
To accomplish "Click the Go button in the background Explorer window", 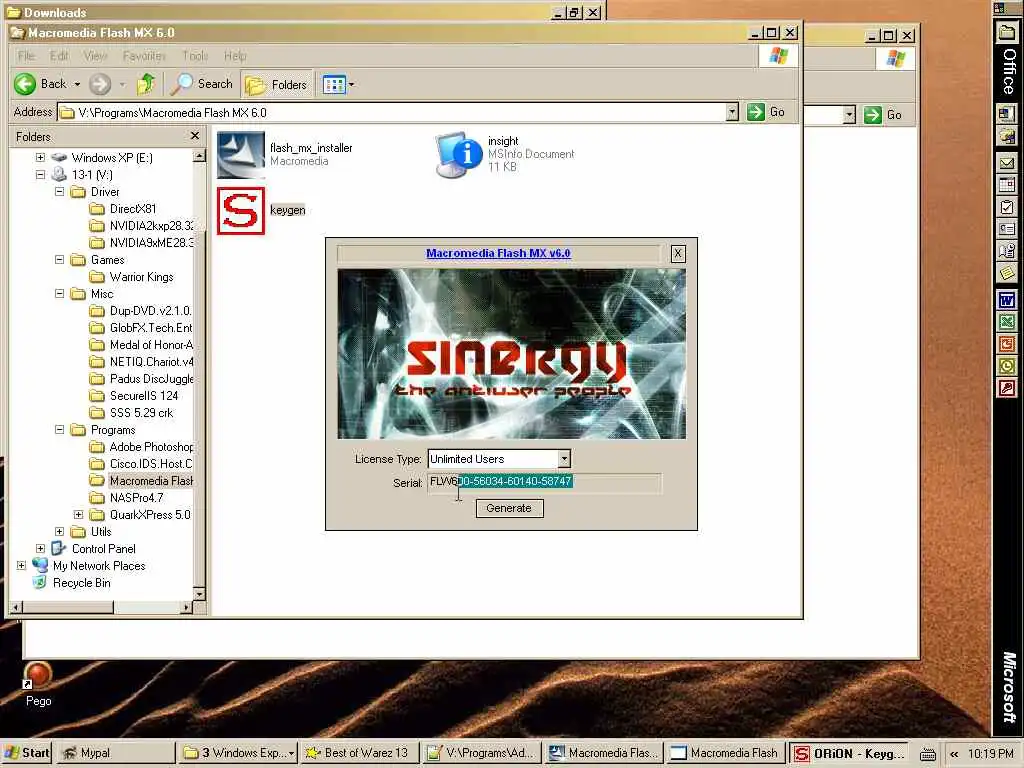I will pos(883,115).
